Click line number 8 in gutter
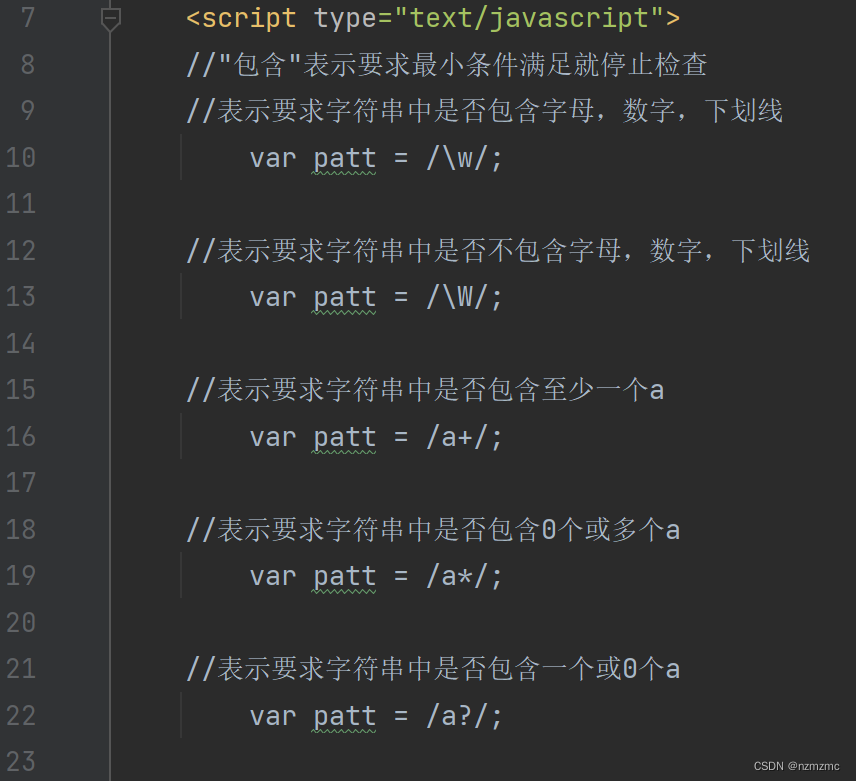The image size is (856, 781). pos(28,64)
